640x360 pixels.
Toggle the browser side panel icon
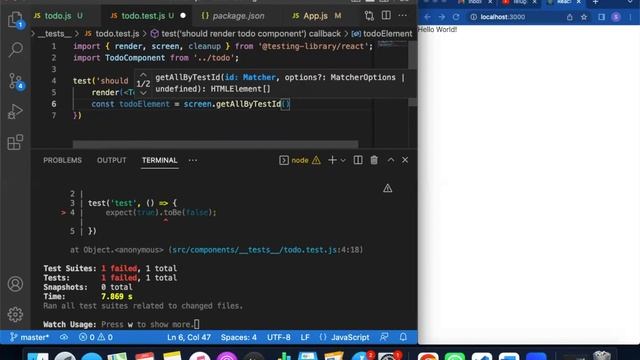tap(602, 17)
